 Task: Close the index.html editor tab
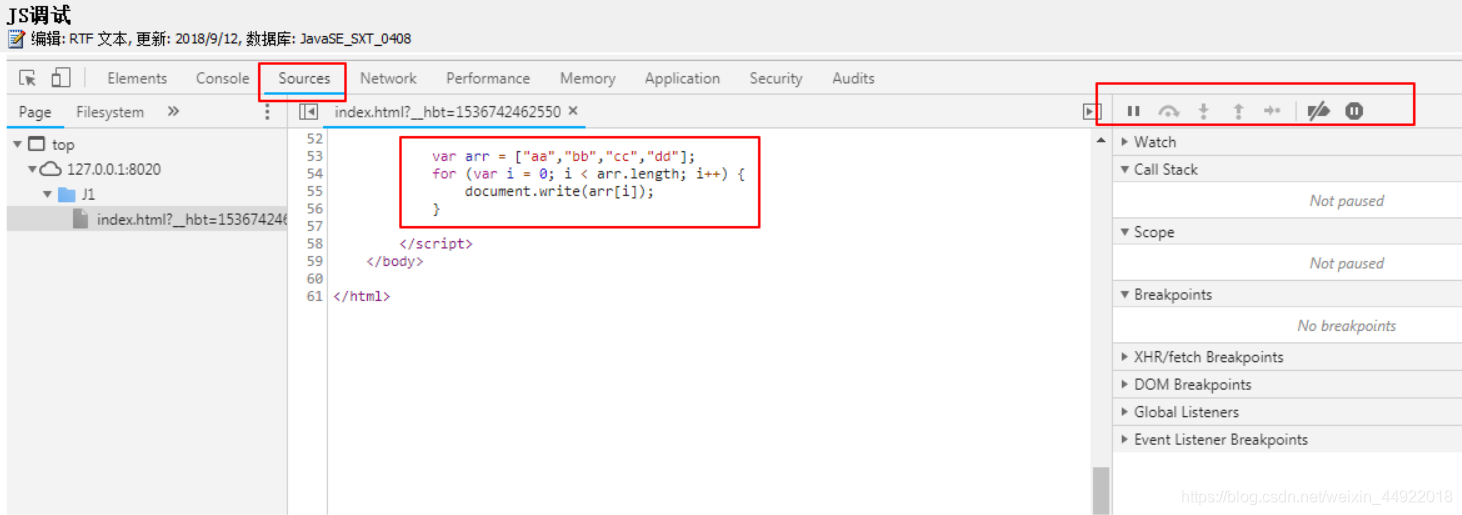coord(573,111)
